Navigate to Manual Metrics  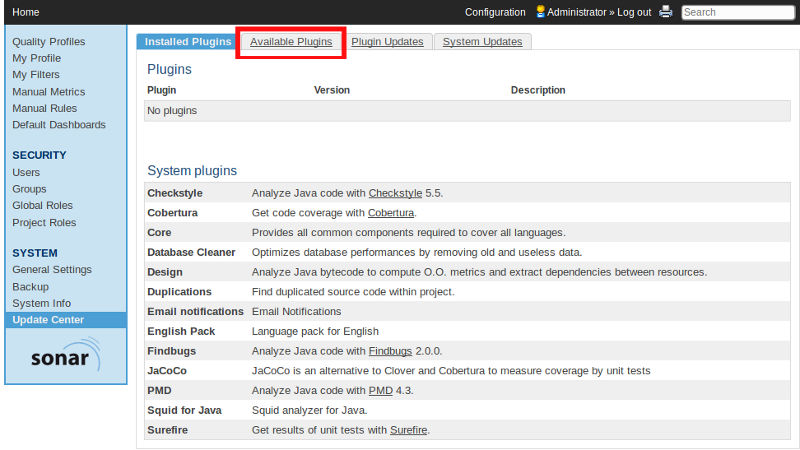(x=48, y=91)
